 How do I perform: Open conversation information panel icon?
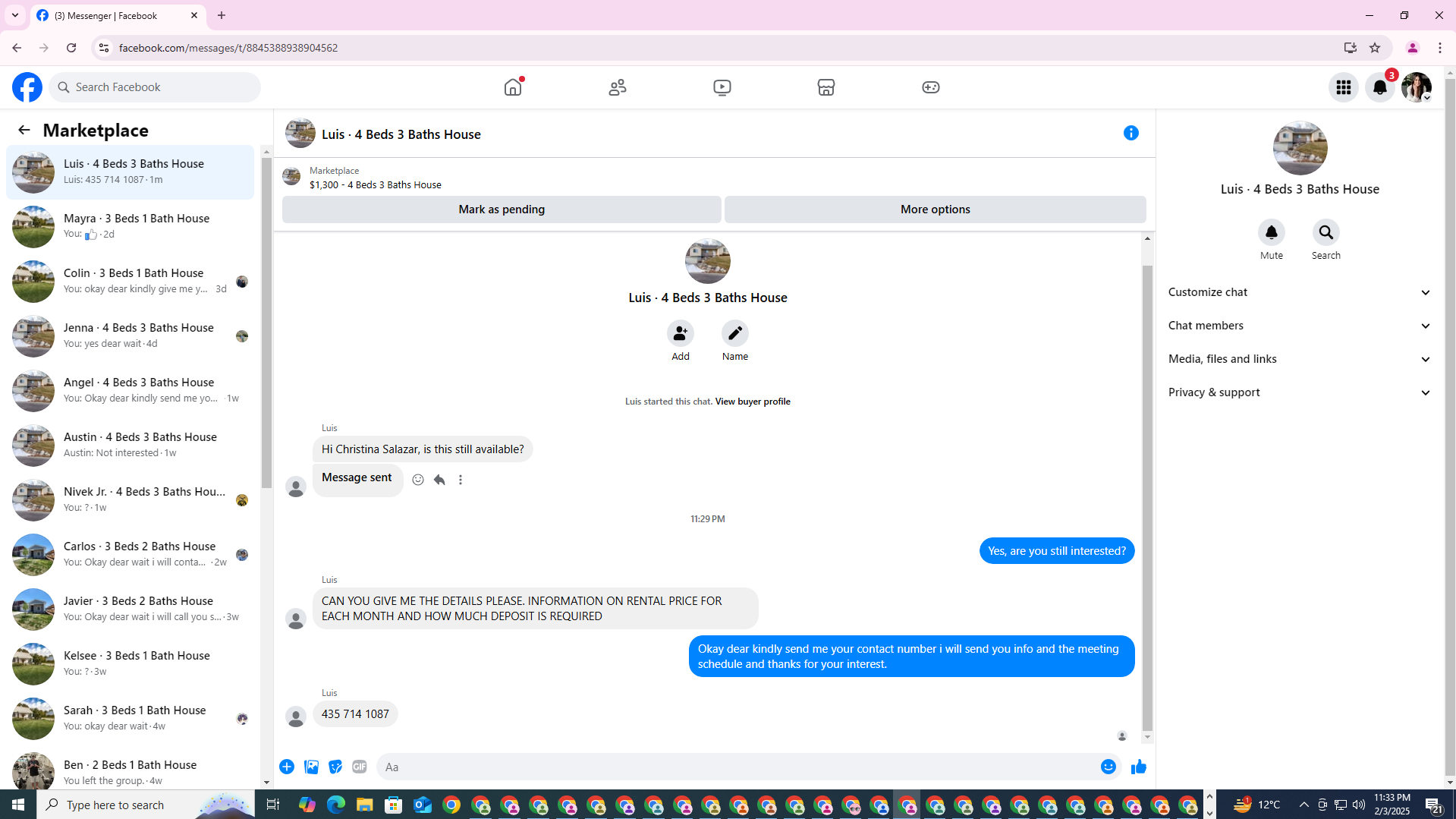click(x=1131, y=133)
